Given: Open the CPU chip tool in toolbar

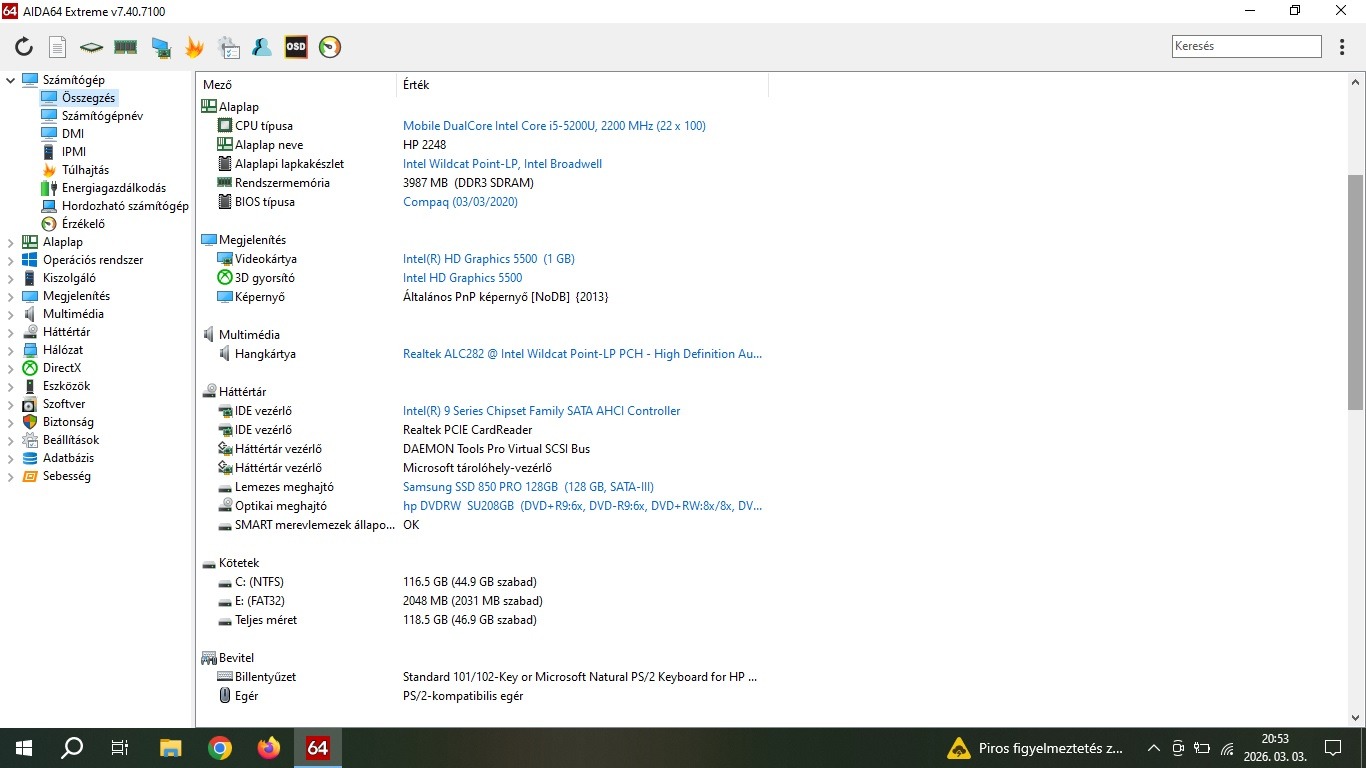Looking at the screenshot, I should 92,47.
